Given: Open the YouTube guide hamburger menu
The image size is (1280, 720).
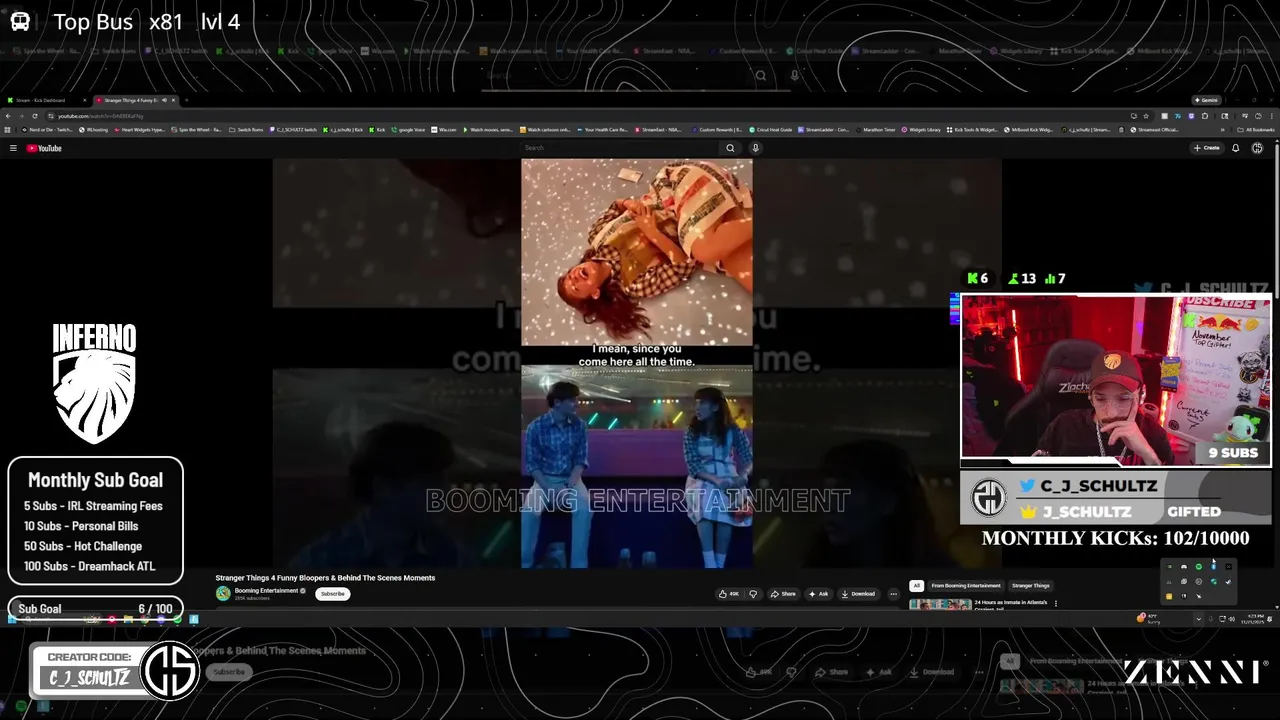Looking at the screenshot, I should [x=13, y=148].
